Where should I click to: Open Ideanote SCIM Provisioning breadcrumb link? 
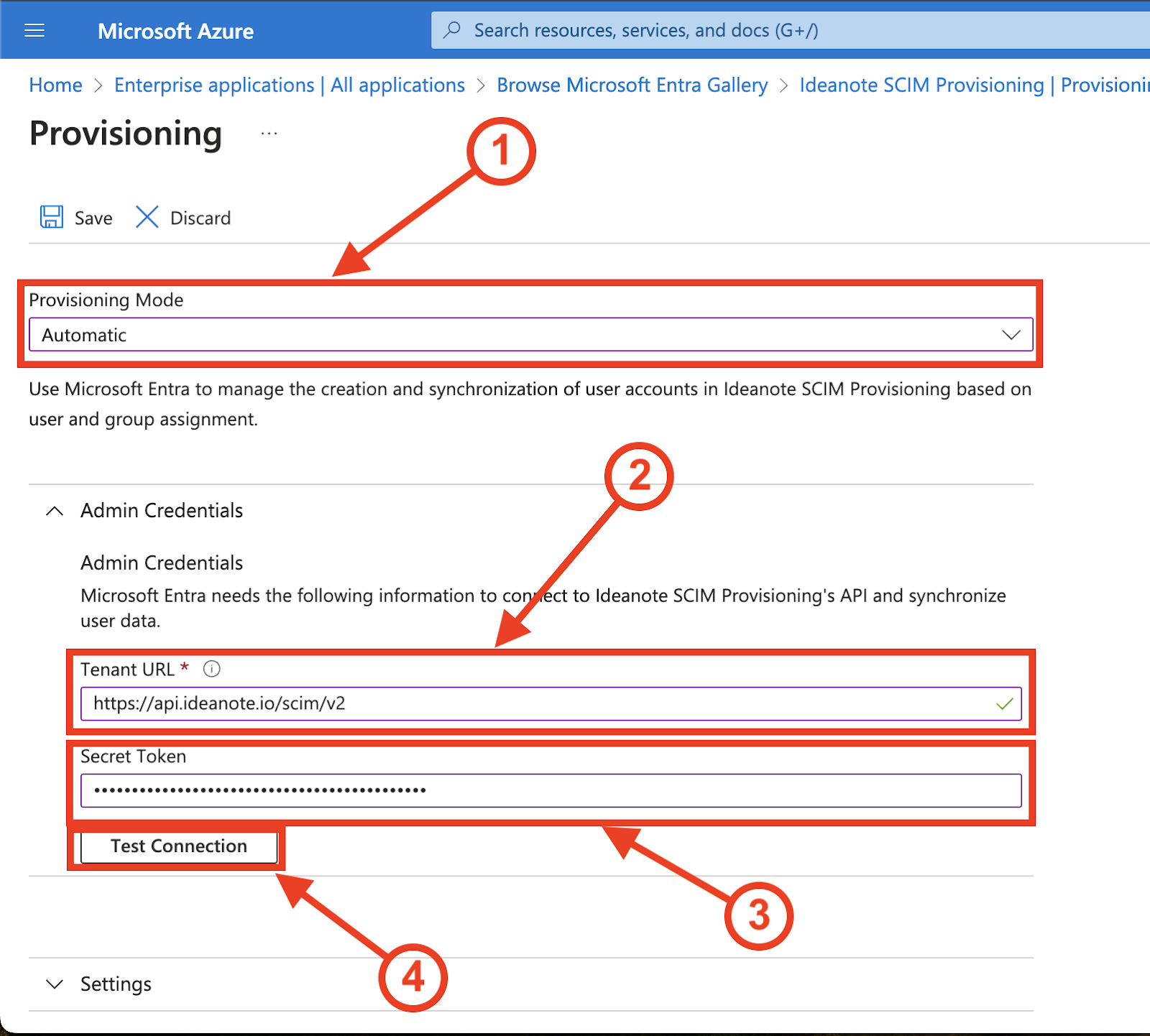click(975, 85)
